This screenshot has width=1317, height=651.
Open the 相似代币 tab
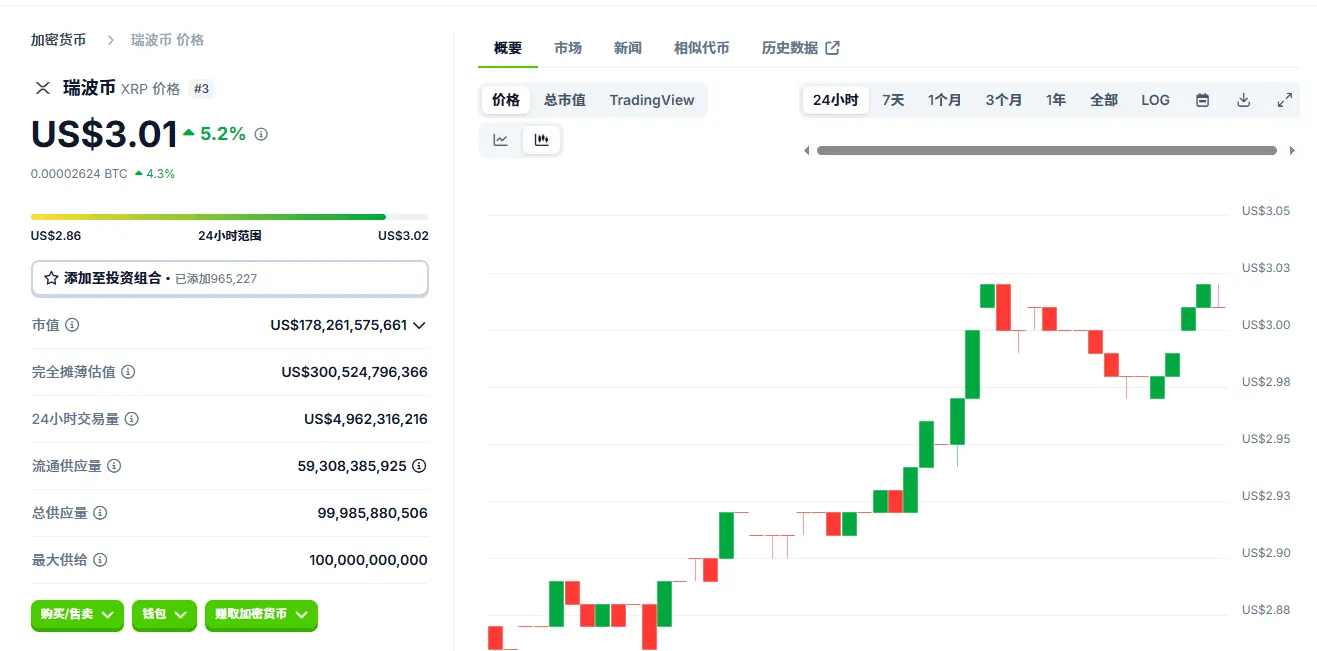(x=702, y=48)
